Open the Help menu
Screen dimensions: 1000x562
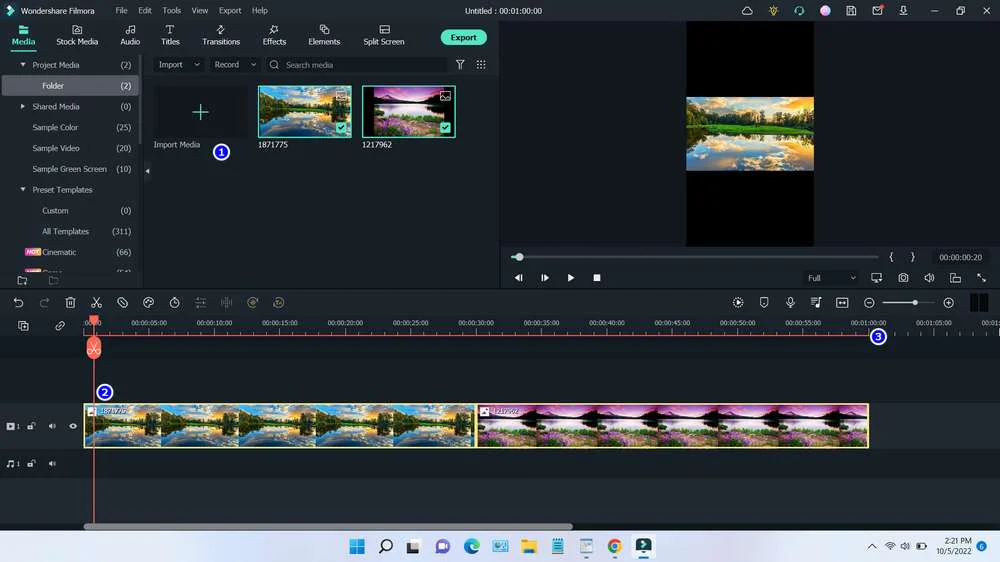pos(260,11)
